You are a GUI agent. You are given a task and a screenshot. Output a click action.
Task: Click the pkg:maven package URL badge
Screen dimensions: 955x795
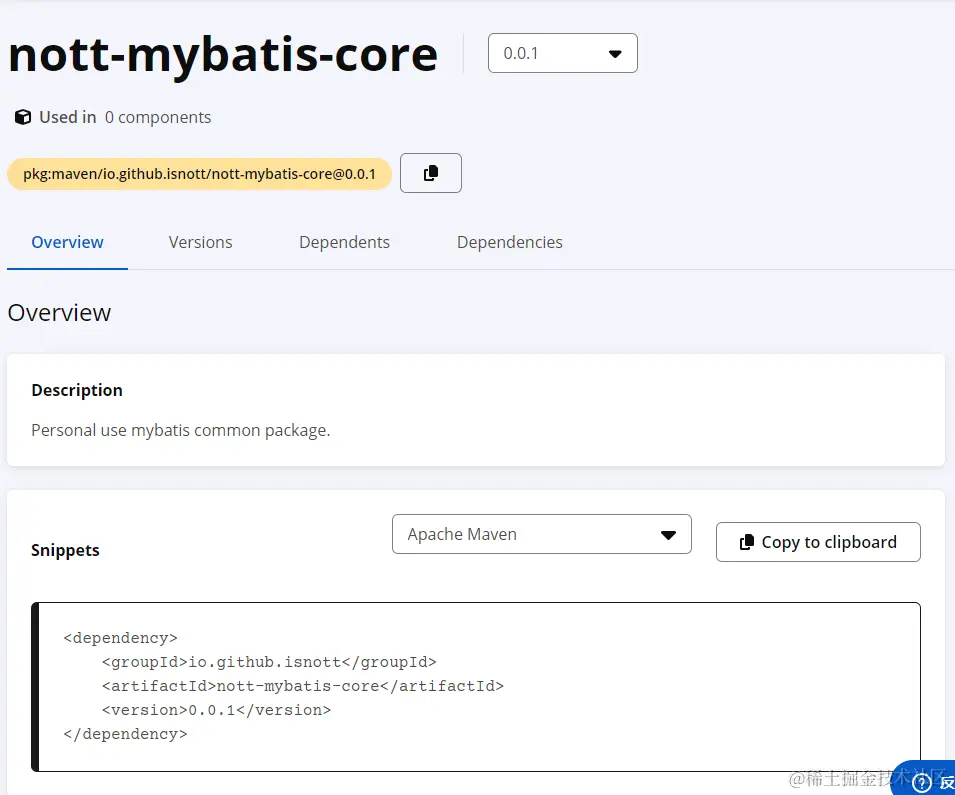point(199,174)
